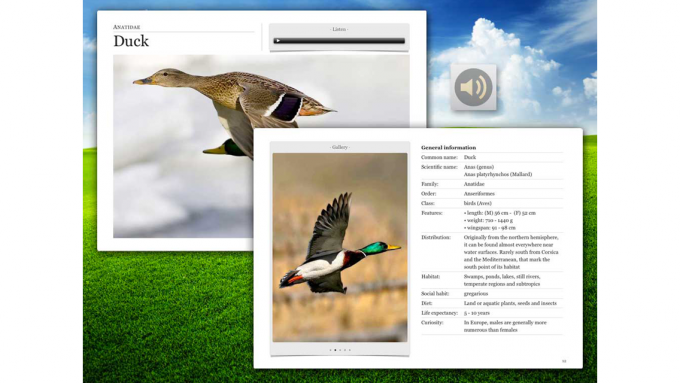Select the Distribution info row

(x=492, y=252)
